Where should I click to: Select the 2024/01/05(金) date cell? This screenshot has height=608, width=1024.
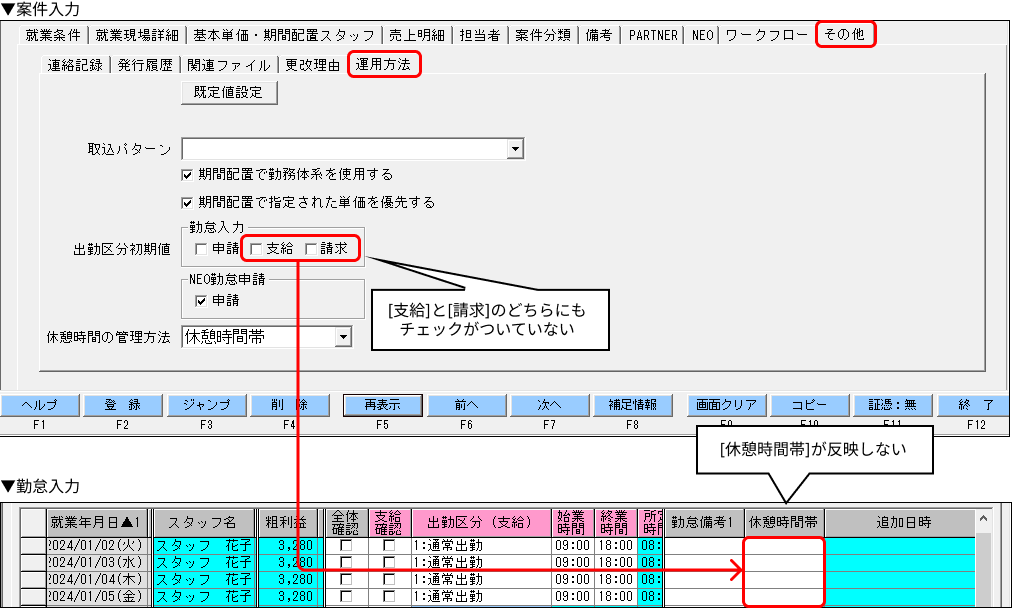(98, 596)
